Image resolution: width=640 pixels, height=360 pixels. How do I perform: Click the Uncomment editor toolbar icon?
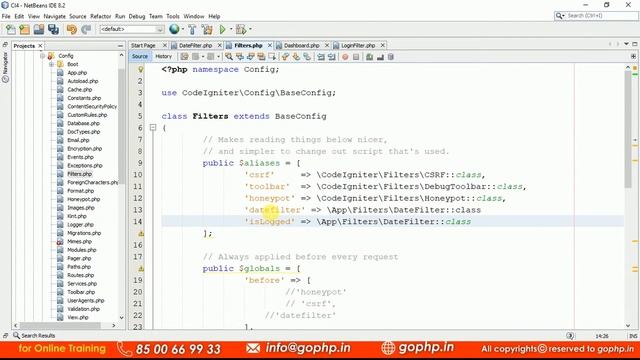tap(380, 57)
